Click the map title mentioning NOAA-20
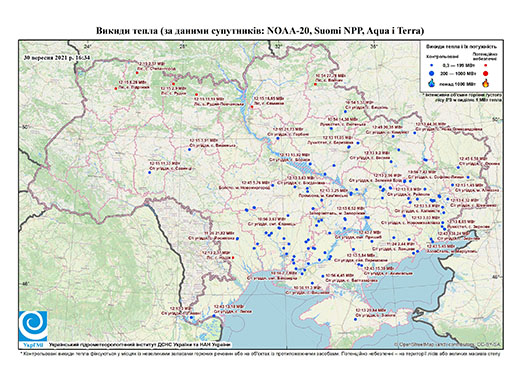 coord(260,31)
